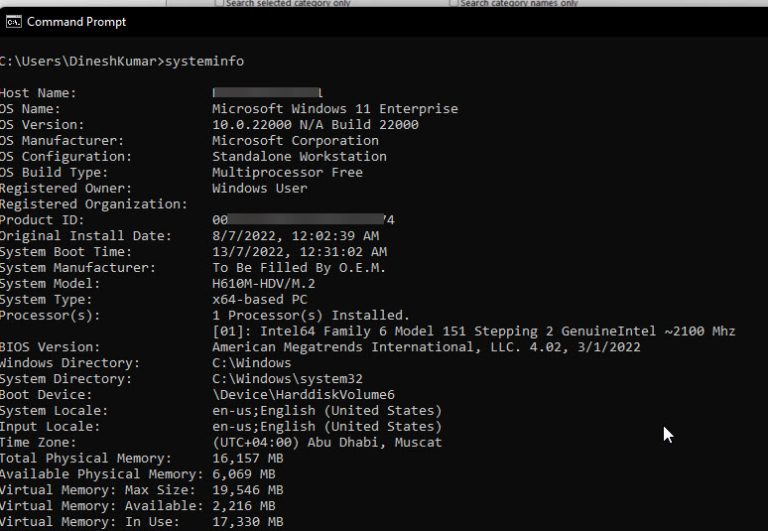Click the American Megatrends BIOS version text
The width and height of the screenshot is (768, 531).
(x=426, y=347)
